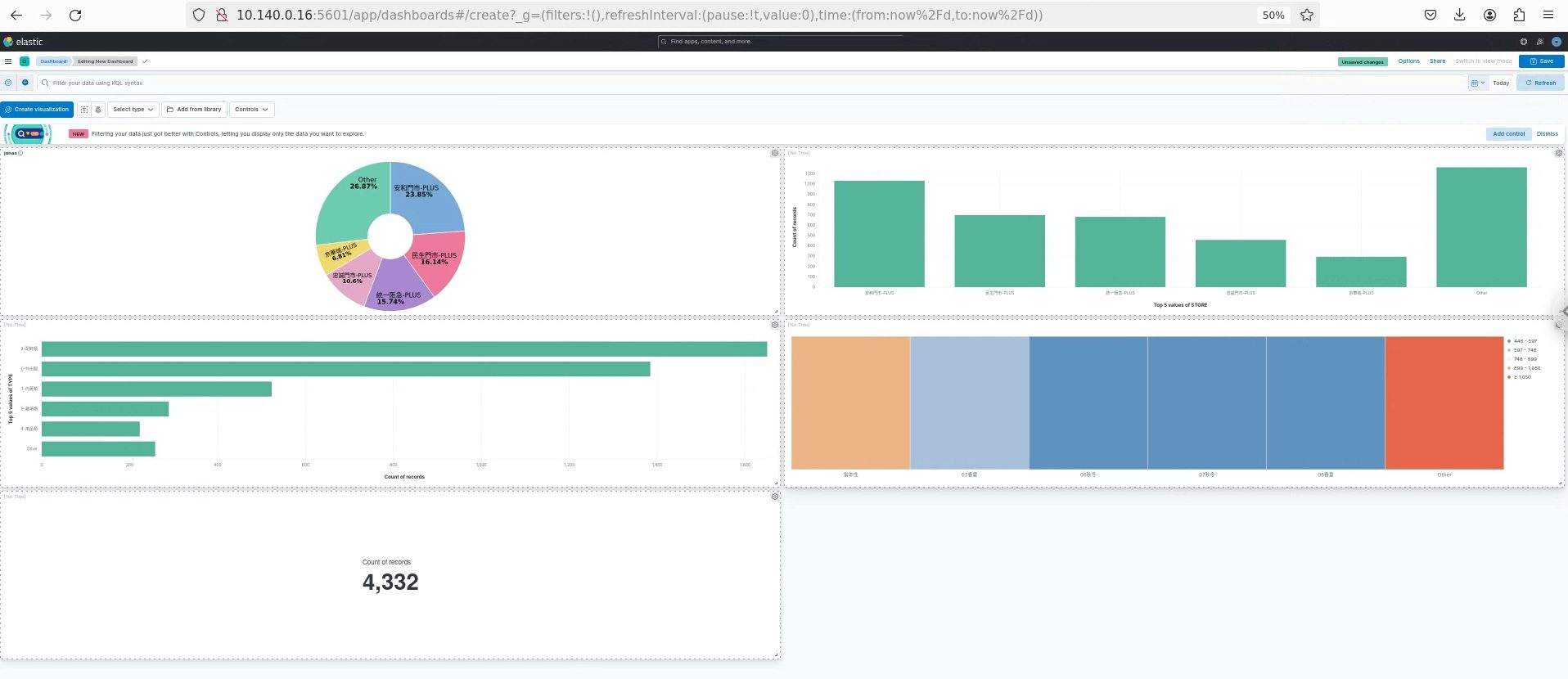
Task: Toggle the 446 - 597 legend item
Action: click(x=1525, y=341)
